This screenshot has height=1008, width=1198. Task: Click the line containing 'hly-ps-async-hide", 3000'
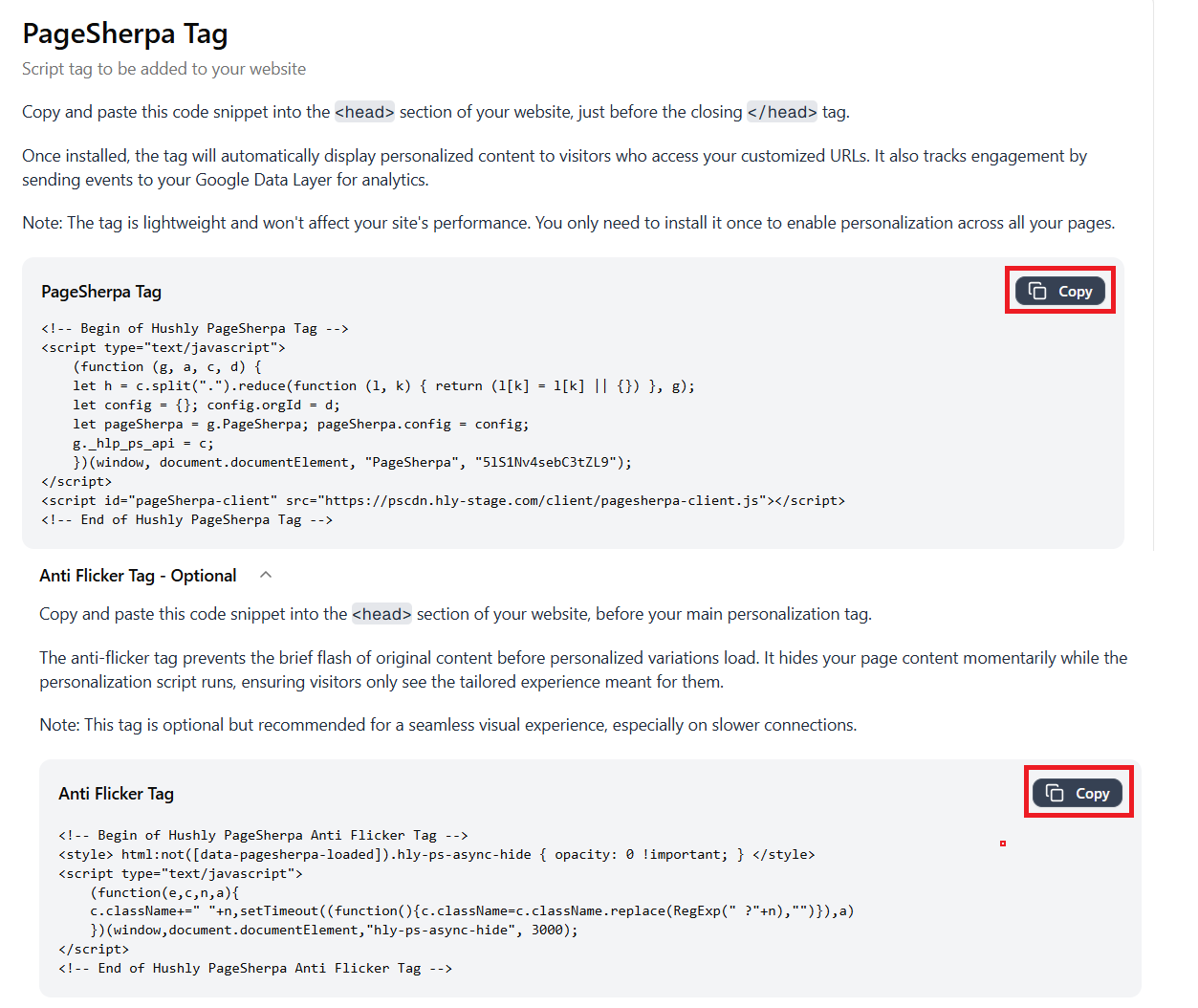pos(335,930)
